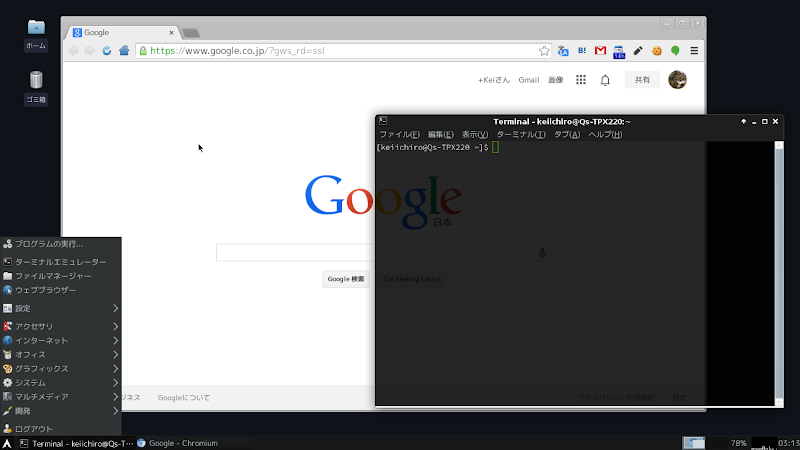Select the Google tab in Chromium

(122, 33)
